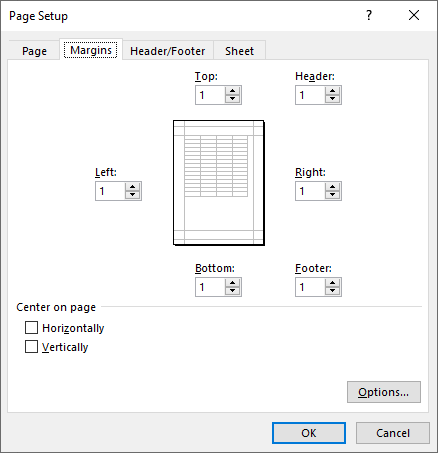Confirm with the OK button
This screenshot has width=438, height=453.
click(x=309, y=433)
